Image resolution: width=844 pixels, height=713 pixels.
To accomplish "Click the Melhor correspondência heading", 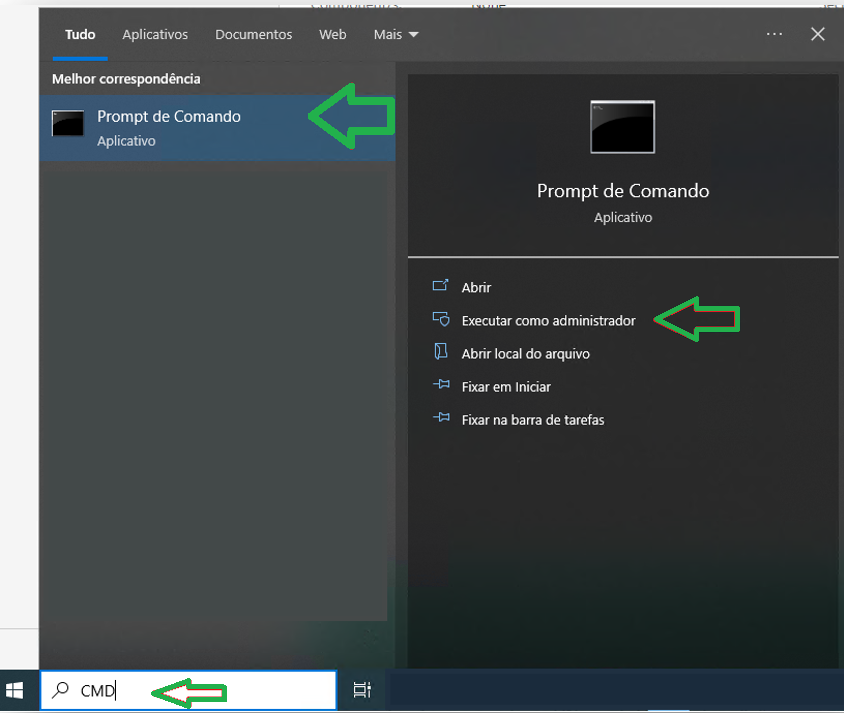I will click(x=126, y=79).
